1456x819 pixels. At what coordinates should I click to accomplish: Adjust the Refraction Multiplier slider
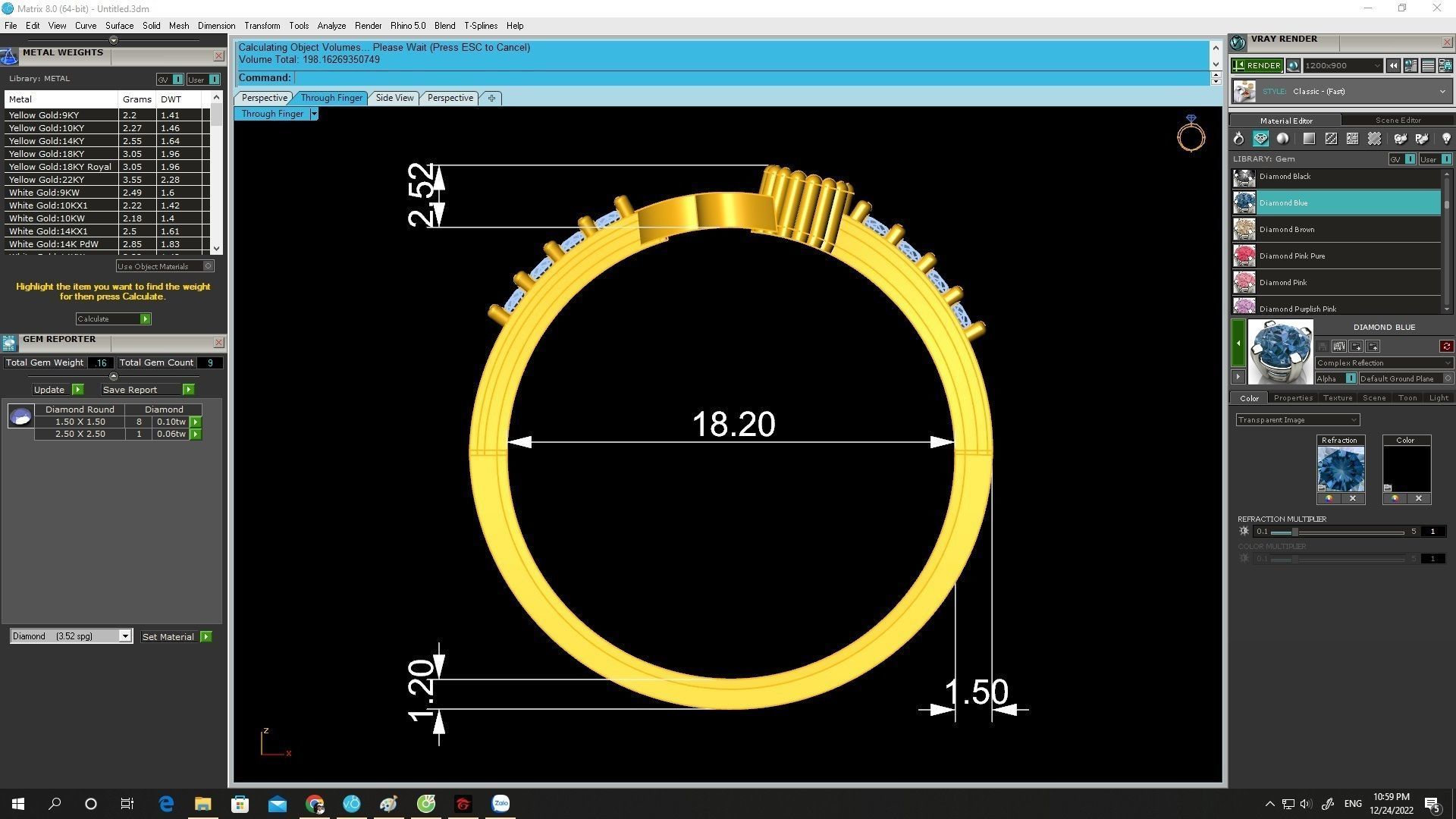[x=1295, y=532]
